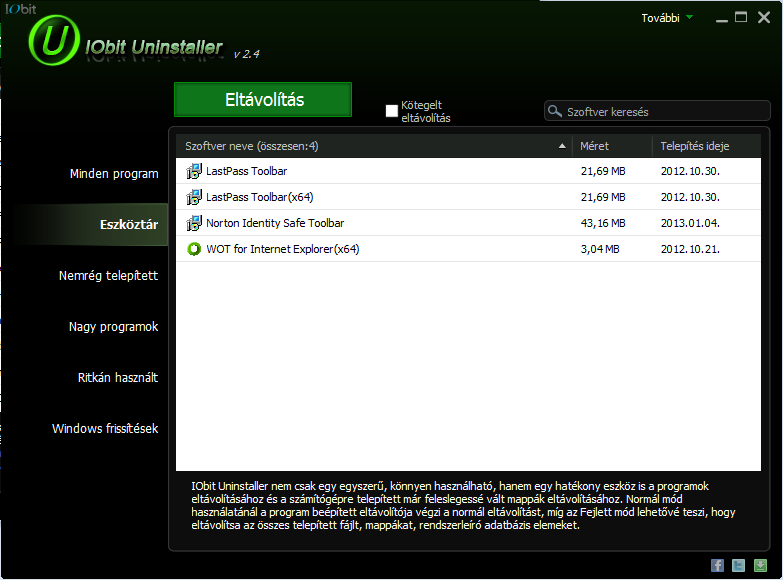
Task: Open the Twitter share icon
Action: [738, 565]
